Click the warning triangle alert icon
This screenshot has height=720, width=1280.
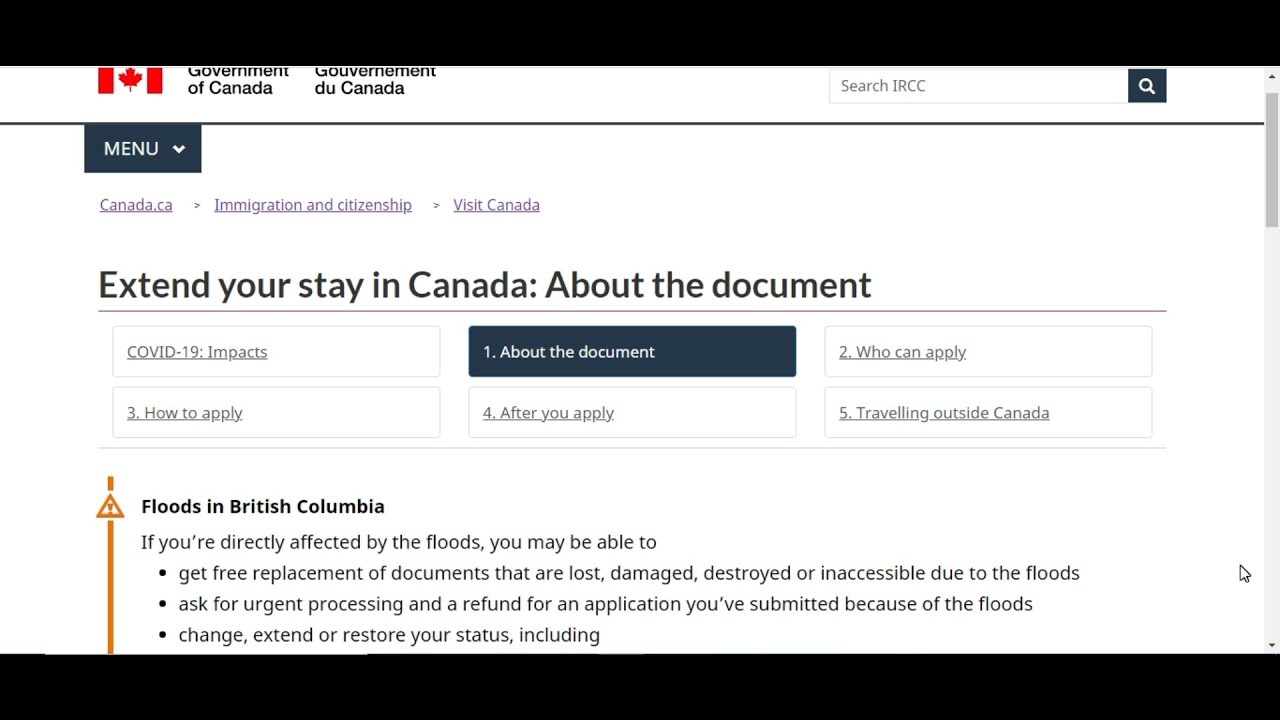point(110,503)
